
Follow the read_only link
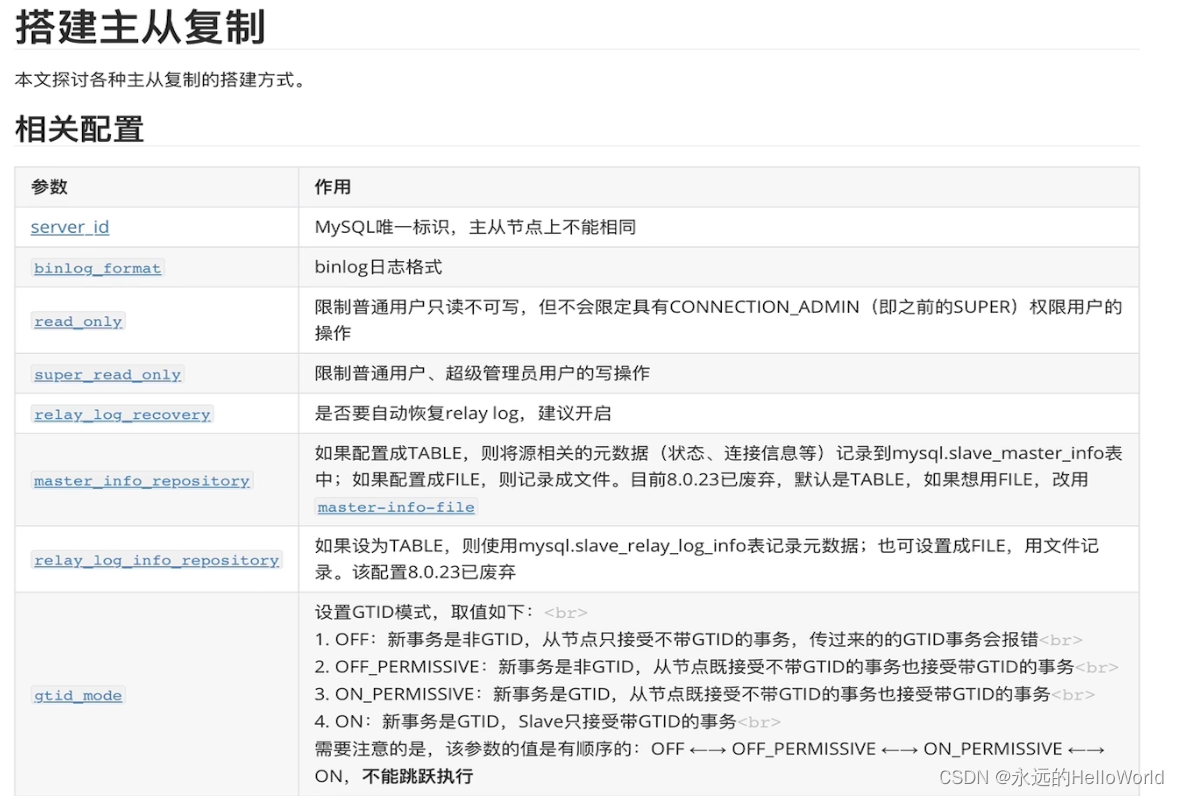click(78, 321)
